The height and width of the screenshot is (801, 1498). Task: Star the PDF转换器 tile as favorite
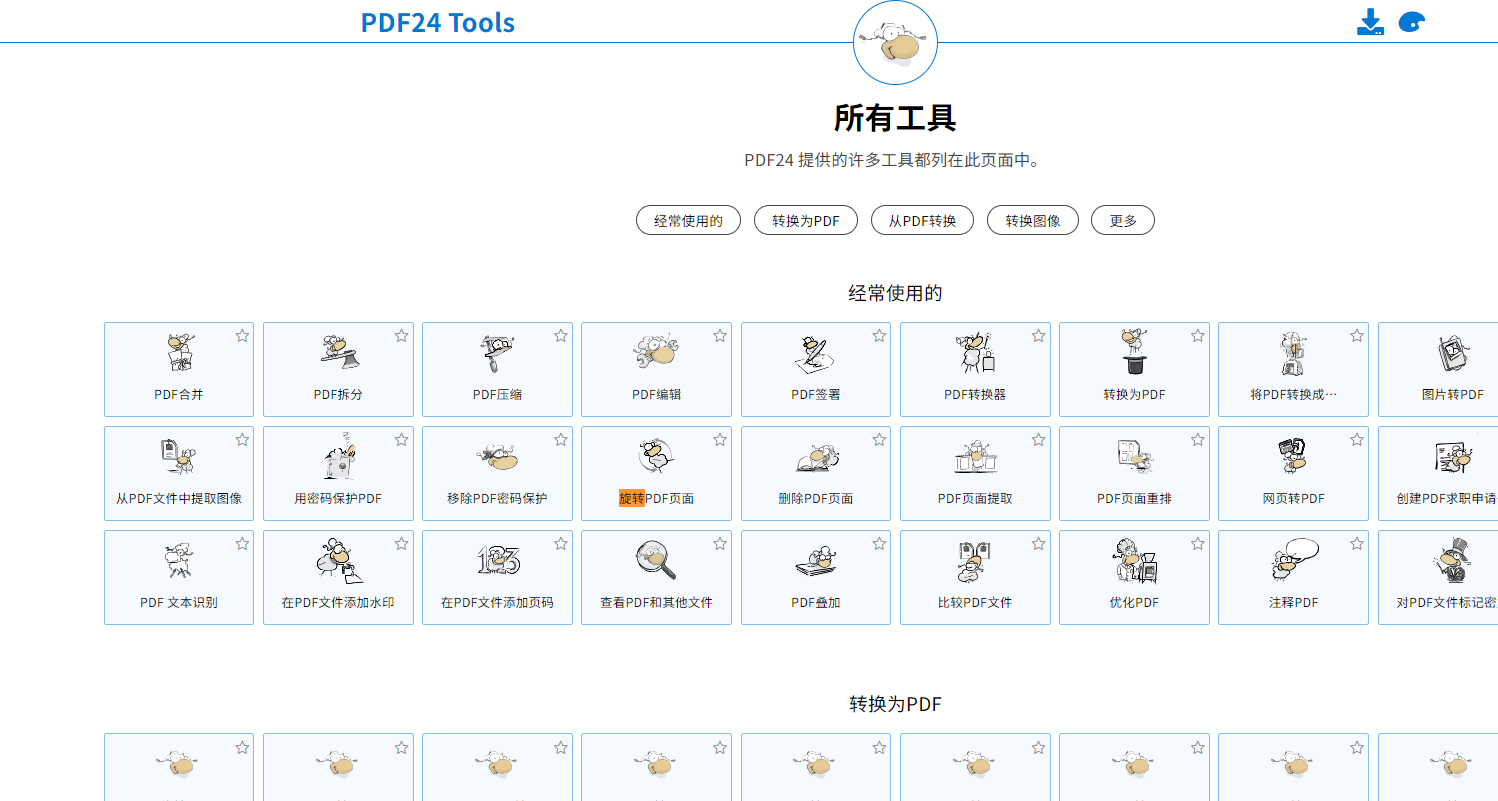click(x=1038, y=336)
